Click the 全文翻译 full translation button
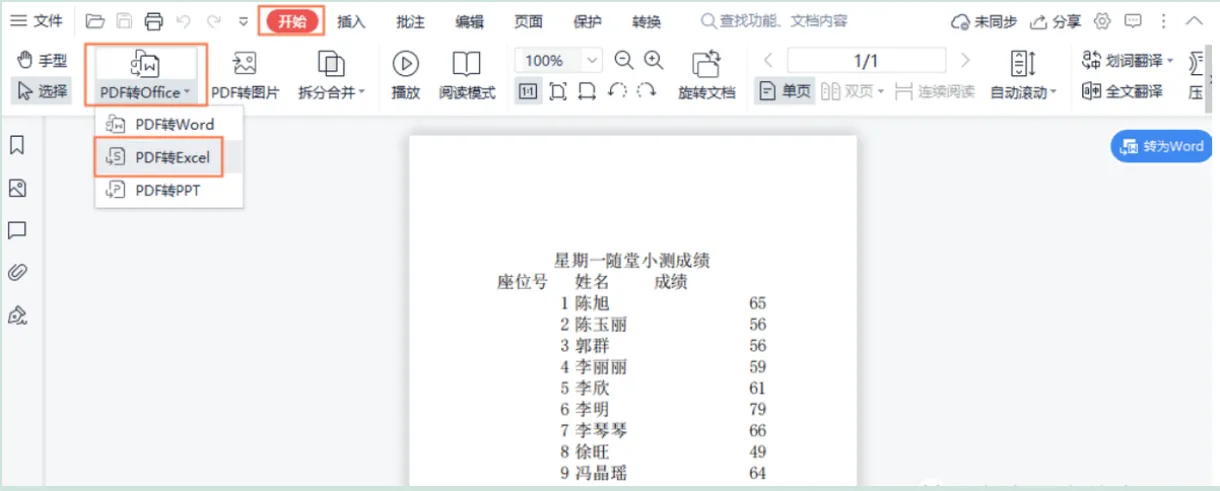 tap(1122, 91)
